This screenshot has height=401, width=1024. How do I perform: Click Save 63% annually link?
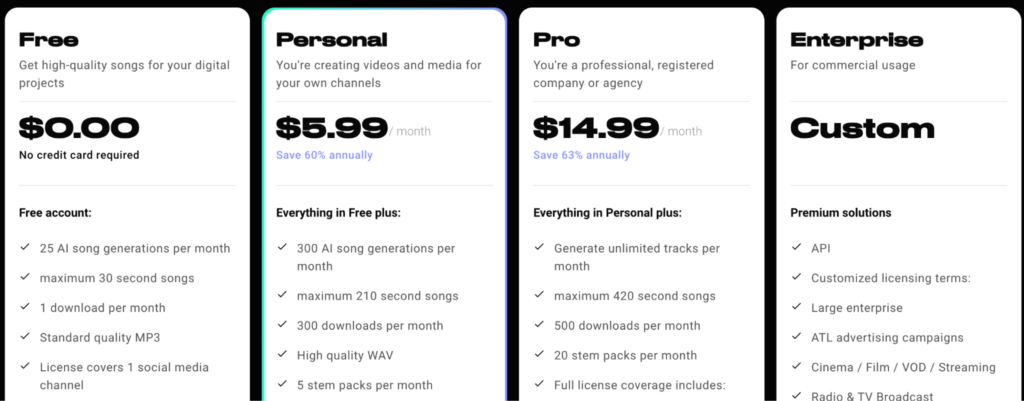tap(581, 155)
